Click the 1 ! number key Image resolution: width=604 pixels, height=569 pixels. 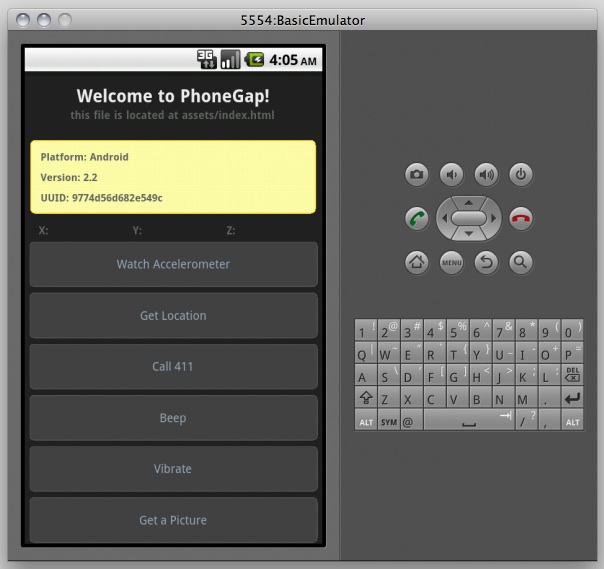tap(366, 329)
